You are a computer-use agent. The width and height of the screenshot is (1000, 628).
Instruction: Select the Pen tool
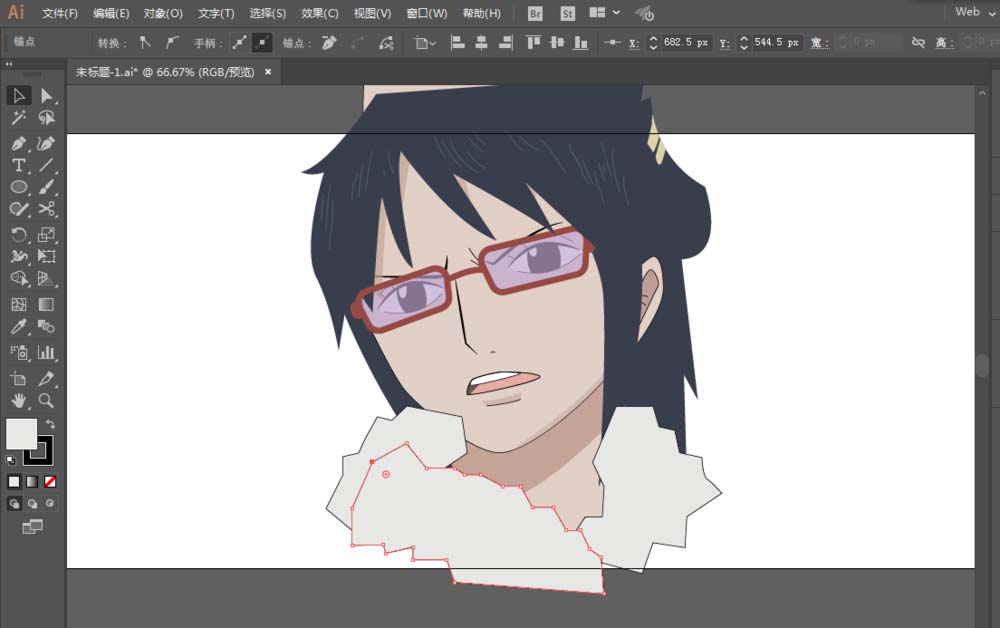click(19, 143)
